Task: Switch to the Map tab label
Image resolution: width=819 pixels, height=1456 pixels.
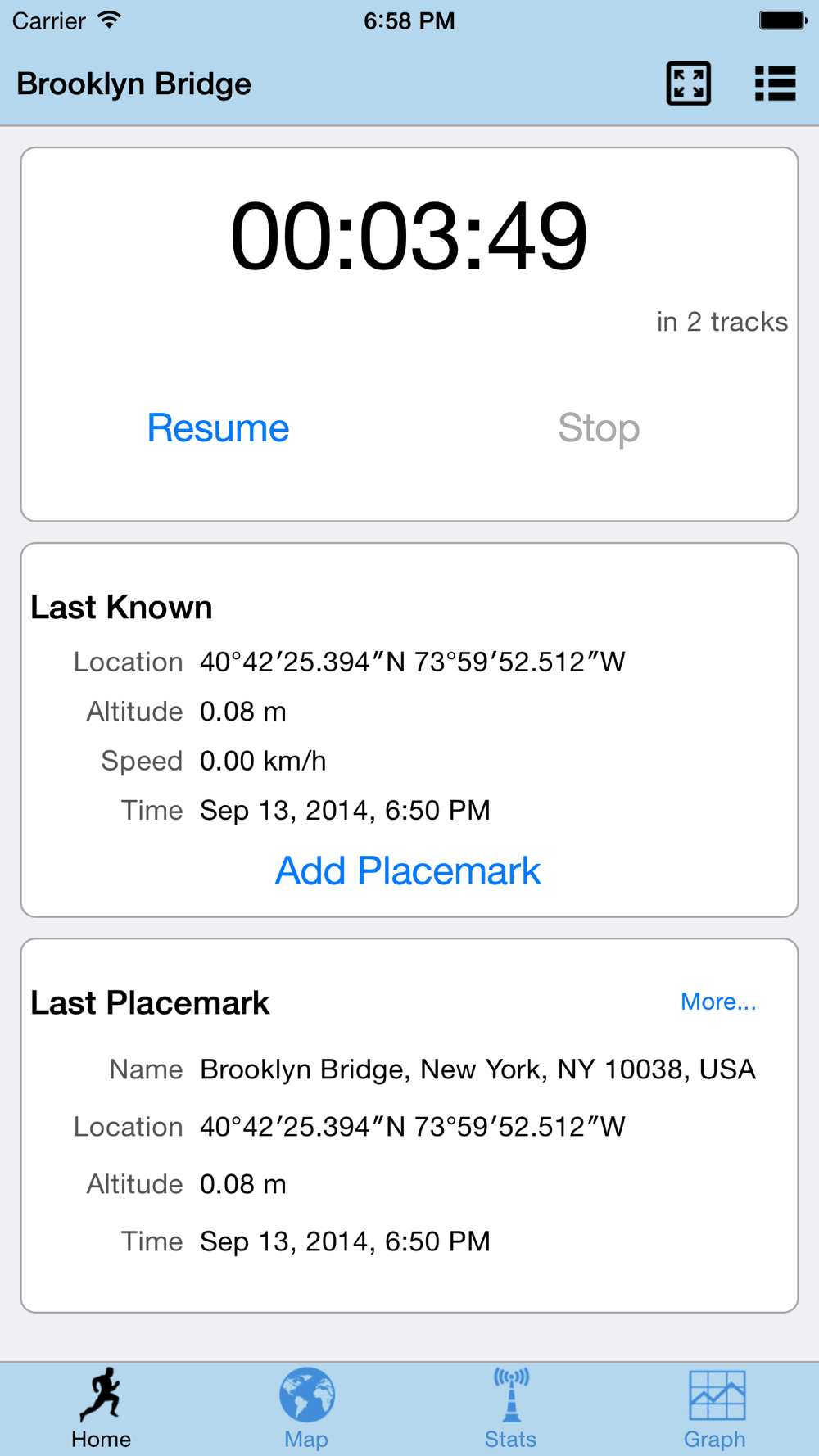Action: [306, 1439]
